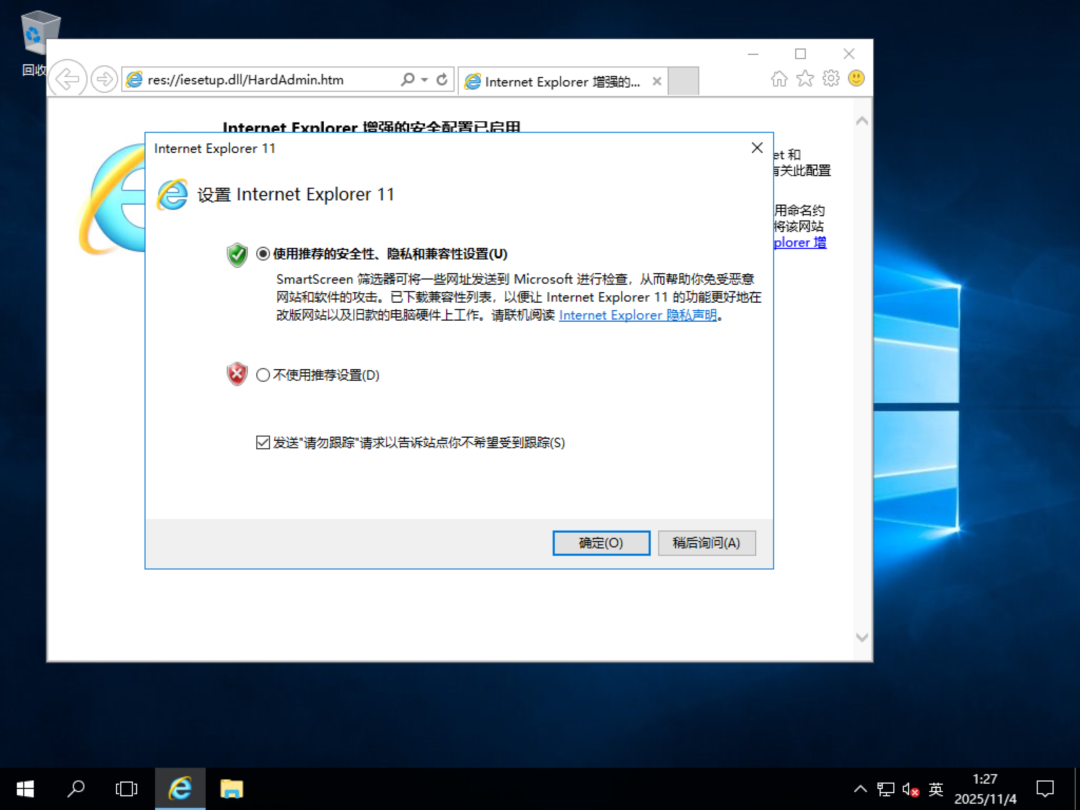Close the Internet Explorer 11 setup dialog
Screen dimensions: 1080x810
(757, 148)
